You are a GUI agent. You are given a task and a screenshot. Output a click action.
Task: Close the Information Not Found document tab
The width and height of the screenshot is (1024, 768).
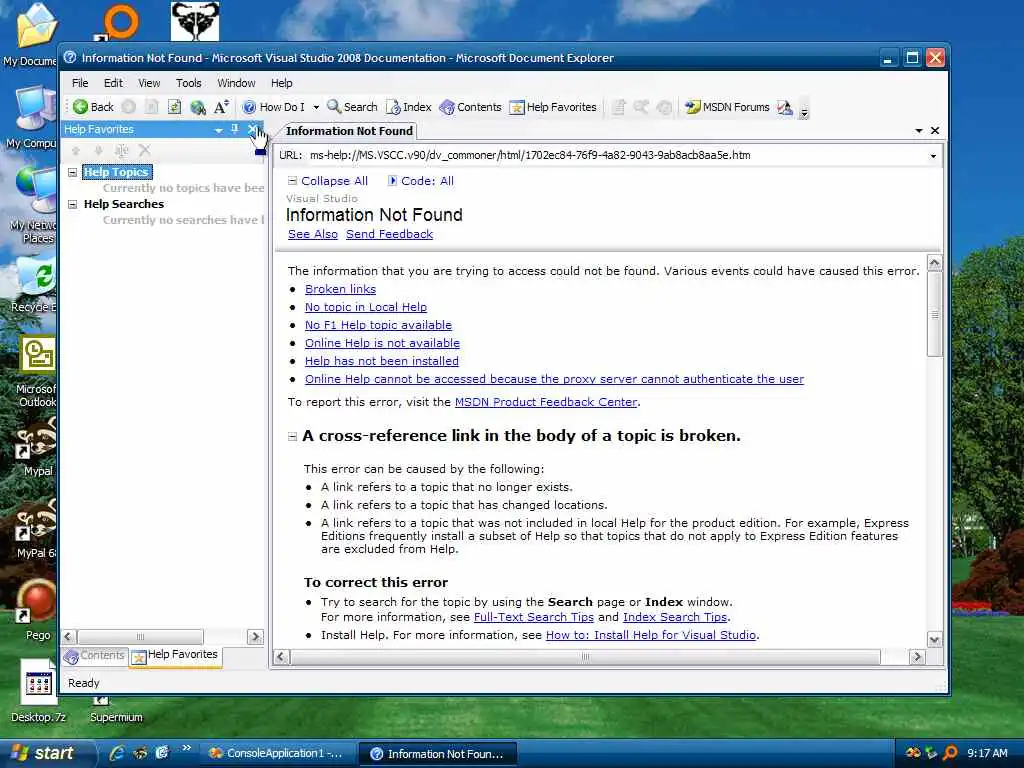[x=935, y=131]
